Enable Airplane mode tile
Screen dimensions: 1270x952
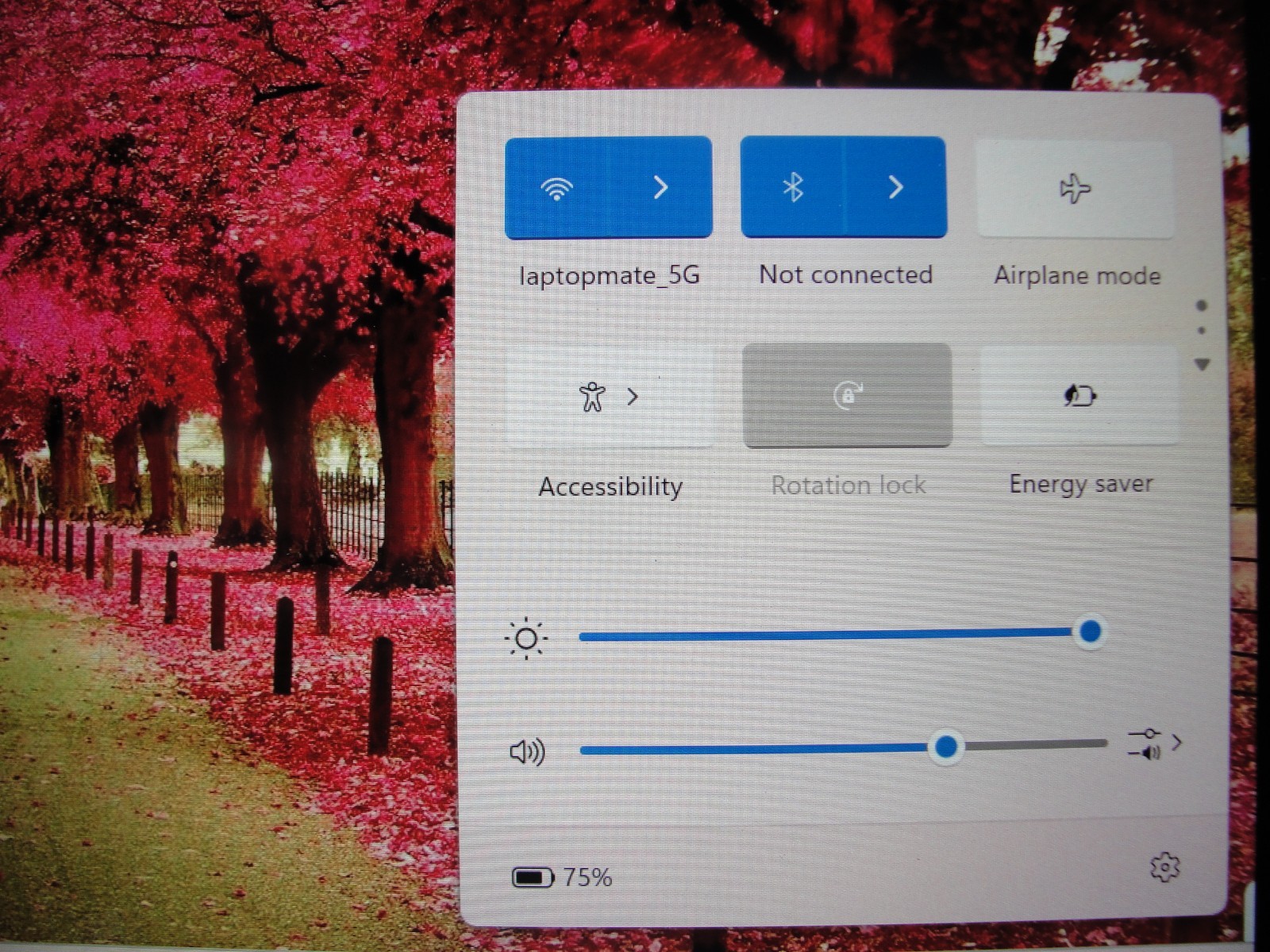1075,189
